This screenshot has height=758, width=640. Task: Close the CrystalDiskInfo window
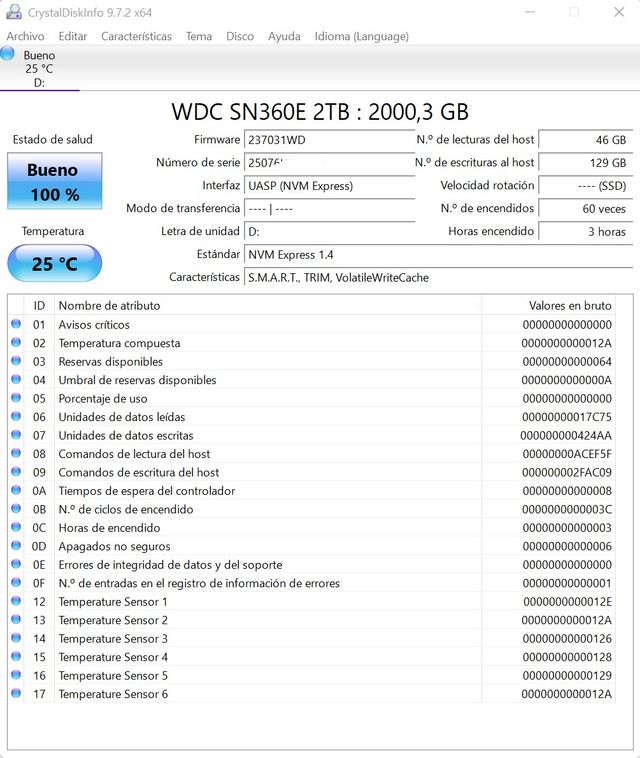tap(619, 12)
